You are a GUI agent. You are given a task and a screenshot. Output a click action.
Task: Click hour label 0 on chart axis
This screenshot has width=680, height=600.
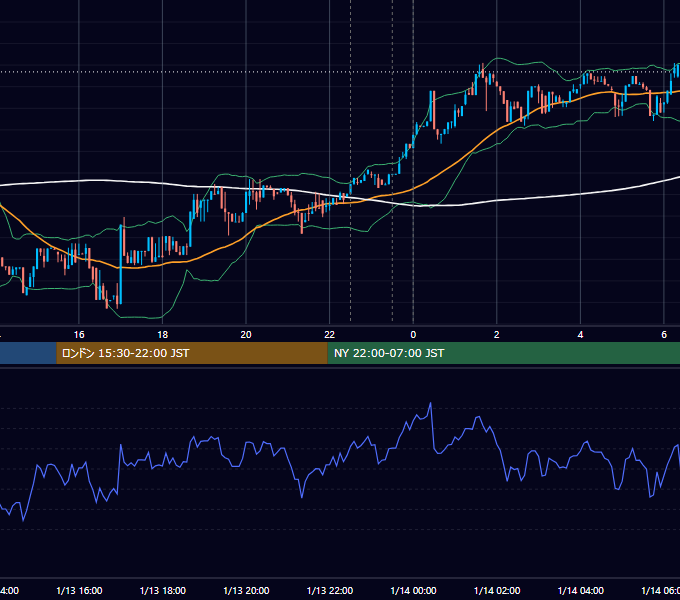[413, 335]
